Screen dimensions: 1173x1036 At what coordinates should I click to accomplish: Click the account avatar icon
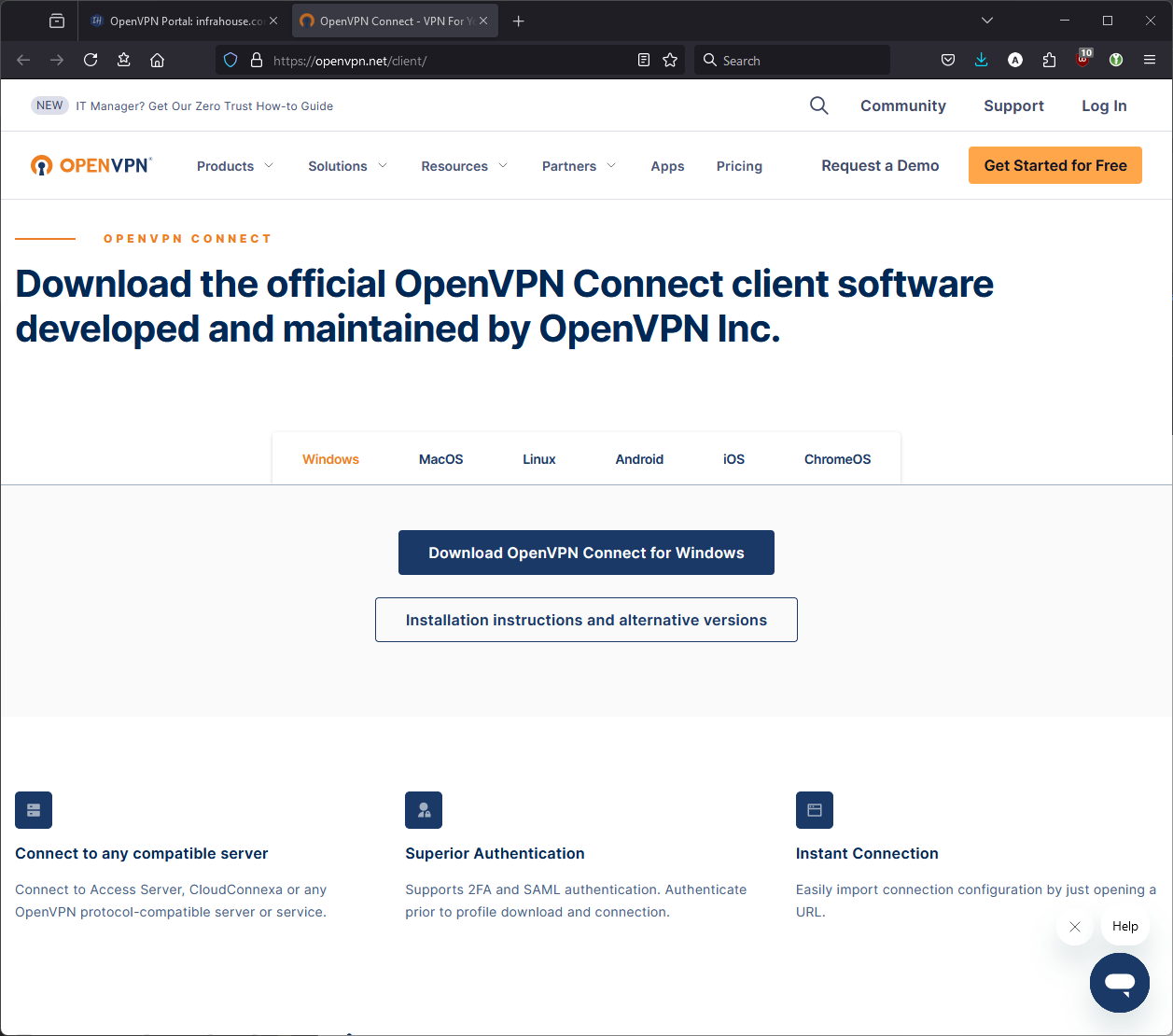coord(1015,60)
